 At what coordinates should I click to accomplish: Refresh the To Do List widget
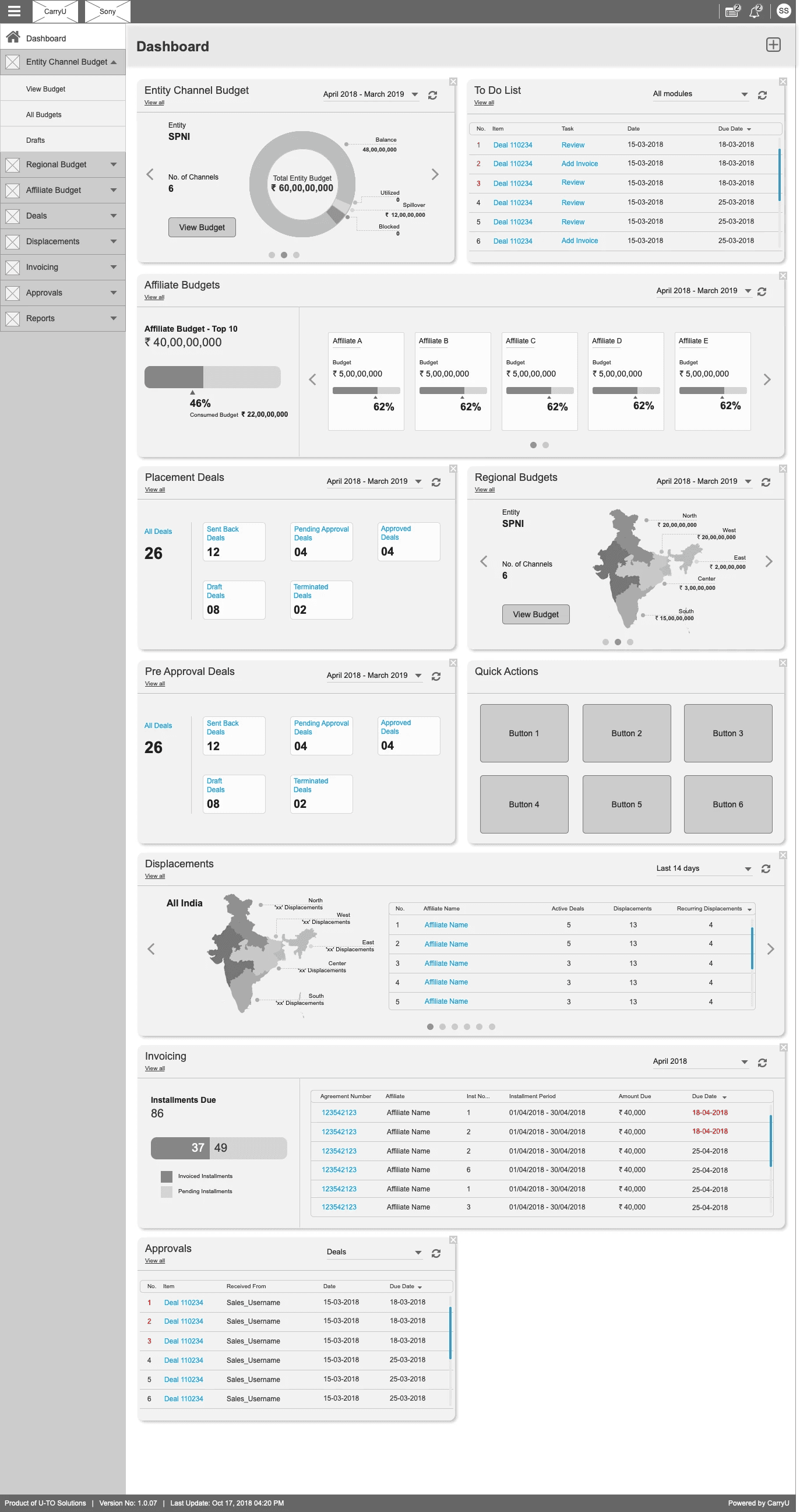click(762, 95)
